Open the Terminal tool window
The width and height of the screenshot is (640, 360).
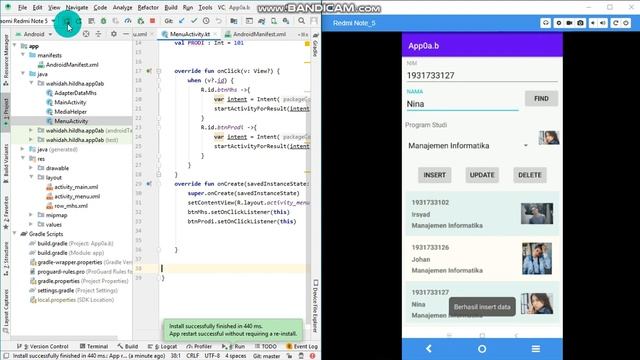pyautogui.click(x=94, y=346)
